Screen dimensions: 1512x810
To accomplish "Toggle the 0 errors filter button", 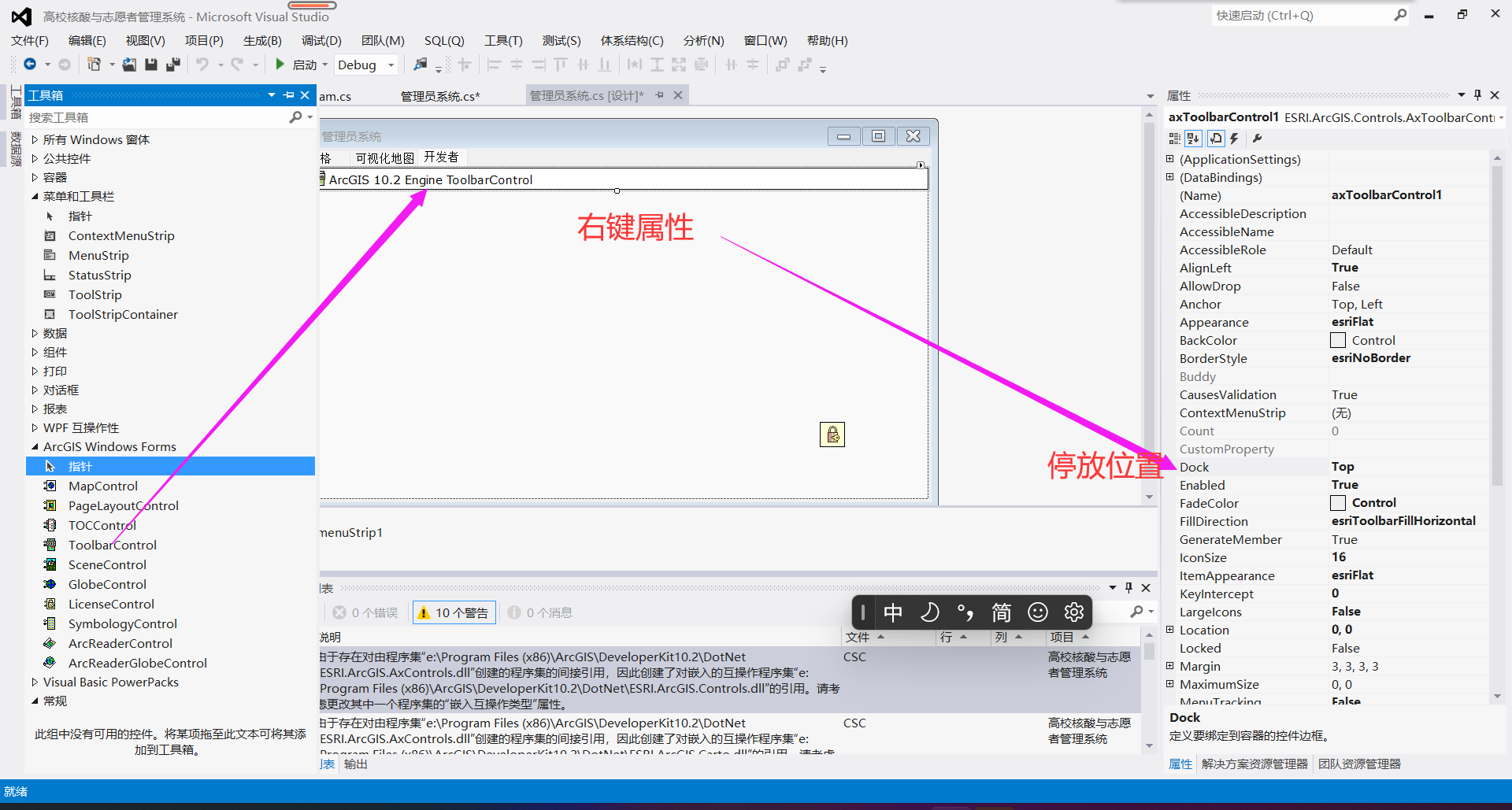I will (365, 612).
